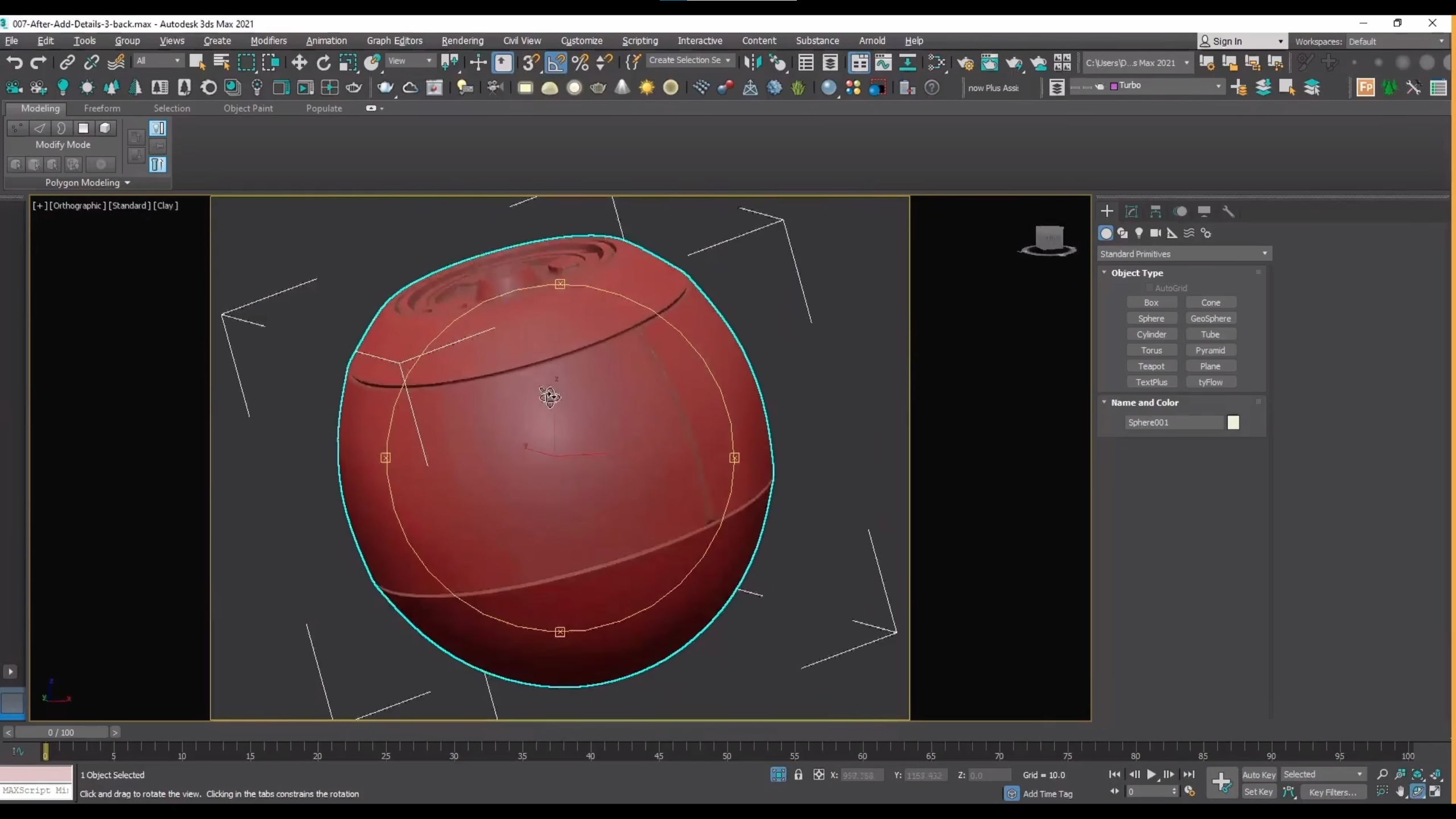
Task: Open the Standard Primitives dropdown
Action: coord(1184,254)
